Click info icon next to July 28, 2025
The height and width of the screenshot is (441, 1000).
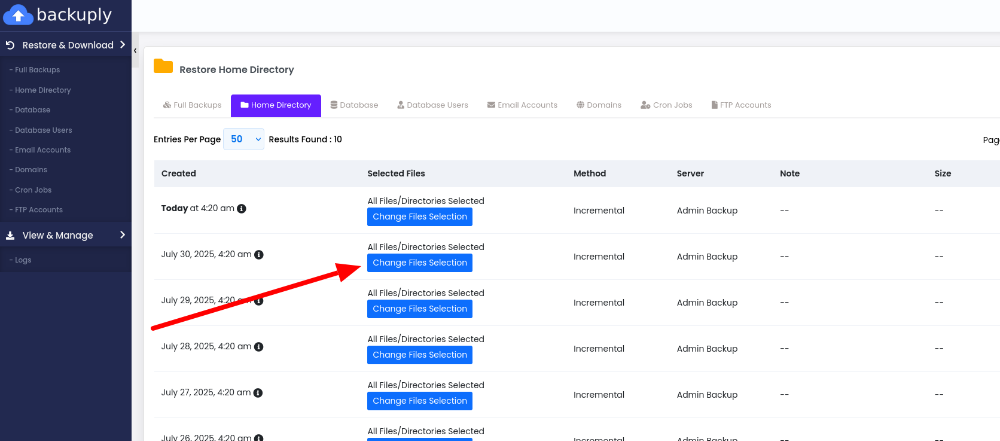(258, 347)
